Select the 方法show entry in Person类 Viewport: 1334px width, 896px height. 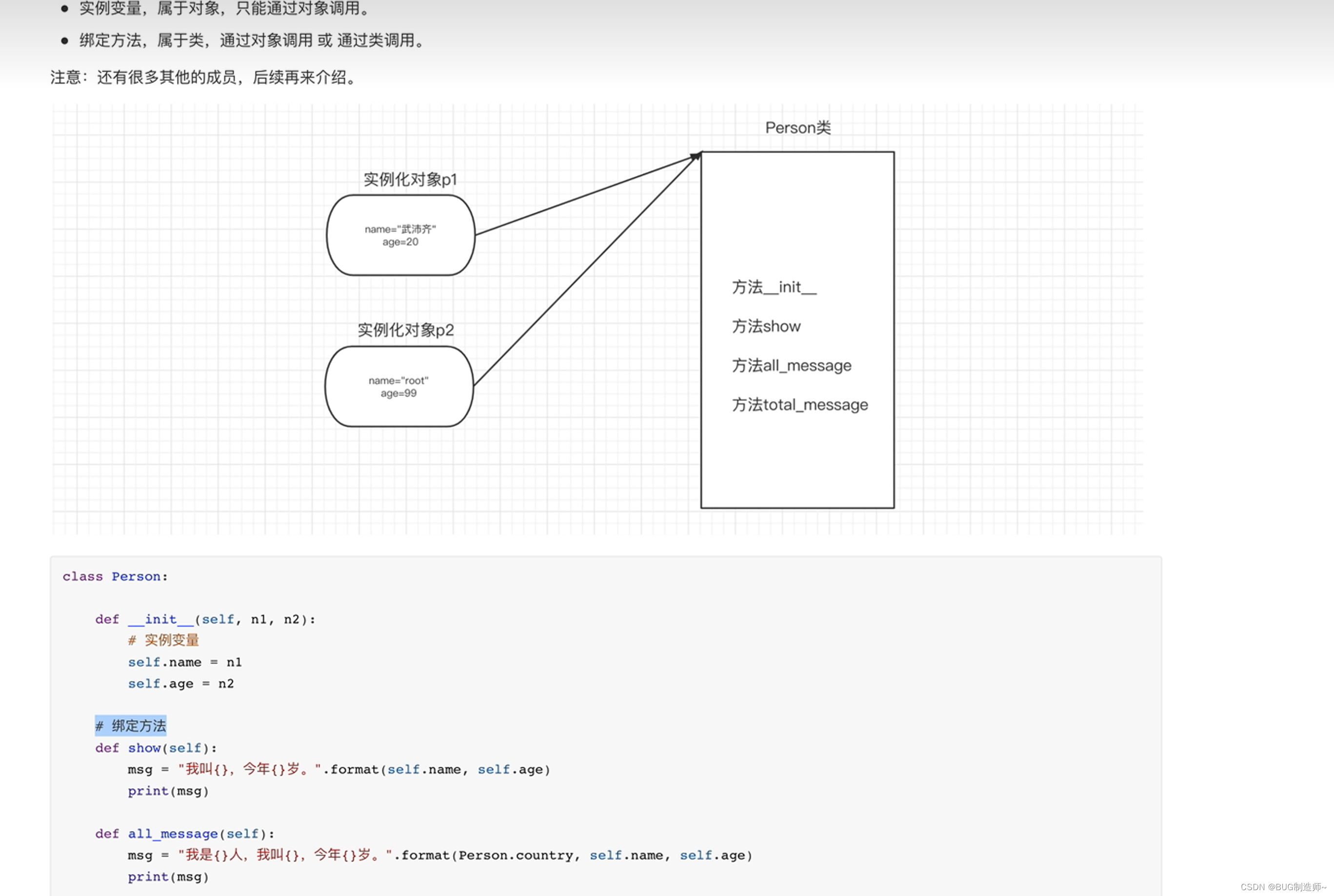click(x=767, y=326)
